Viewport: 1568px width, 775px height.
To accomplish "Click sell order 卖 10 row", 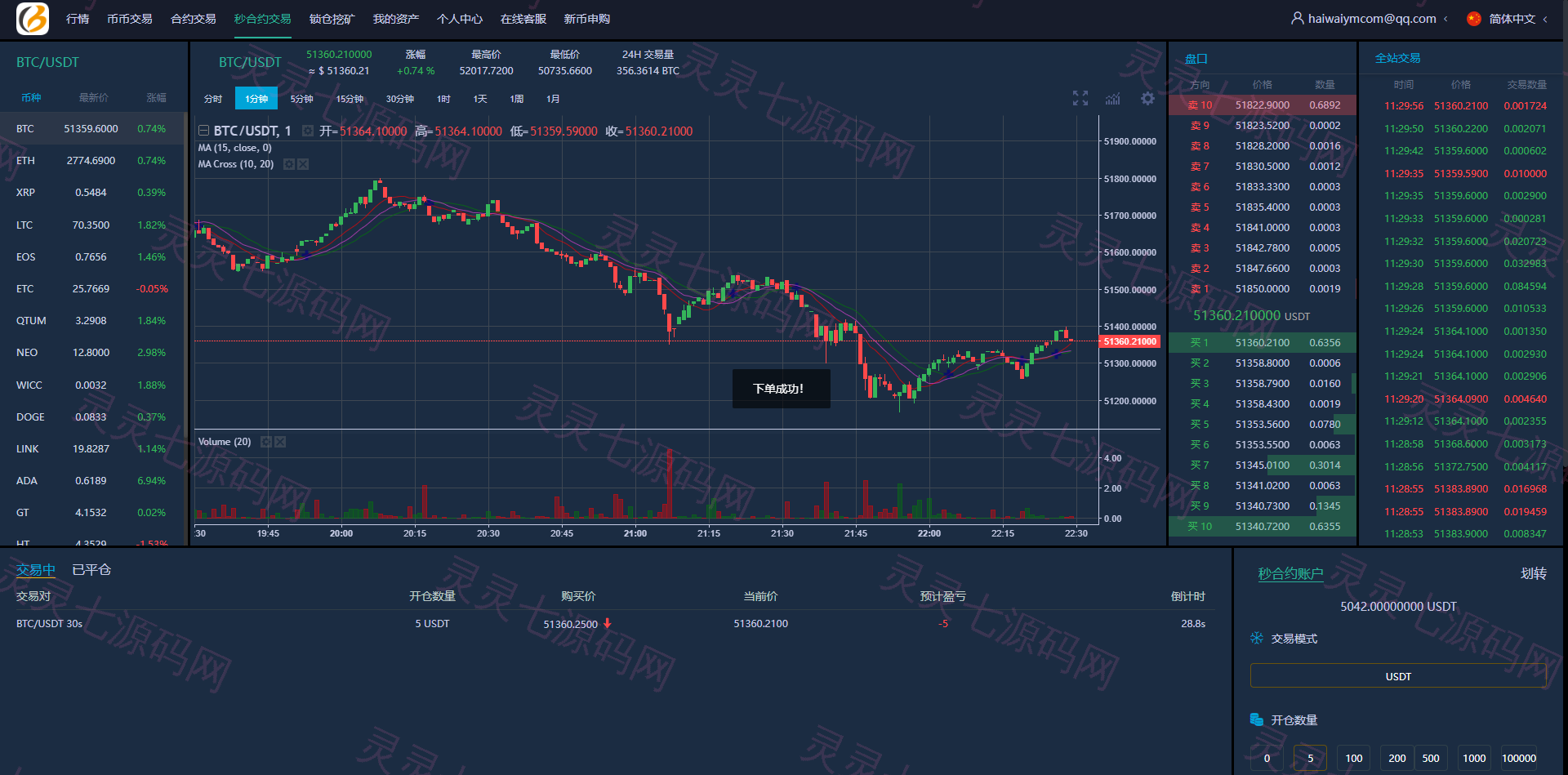I will 1262,105.
